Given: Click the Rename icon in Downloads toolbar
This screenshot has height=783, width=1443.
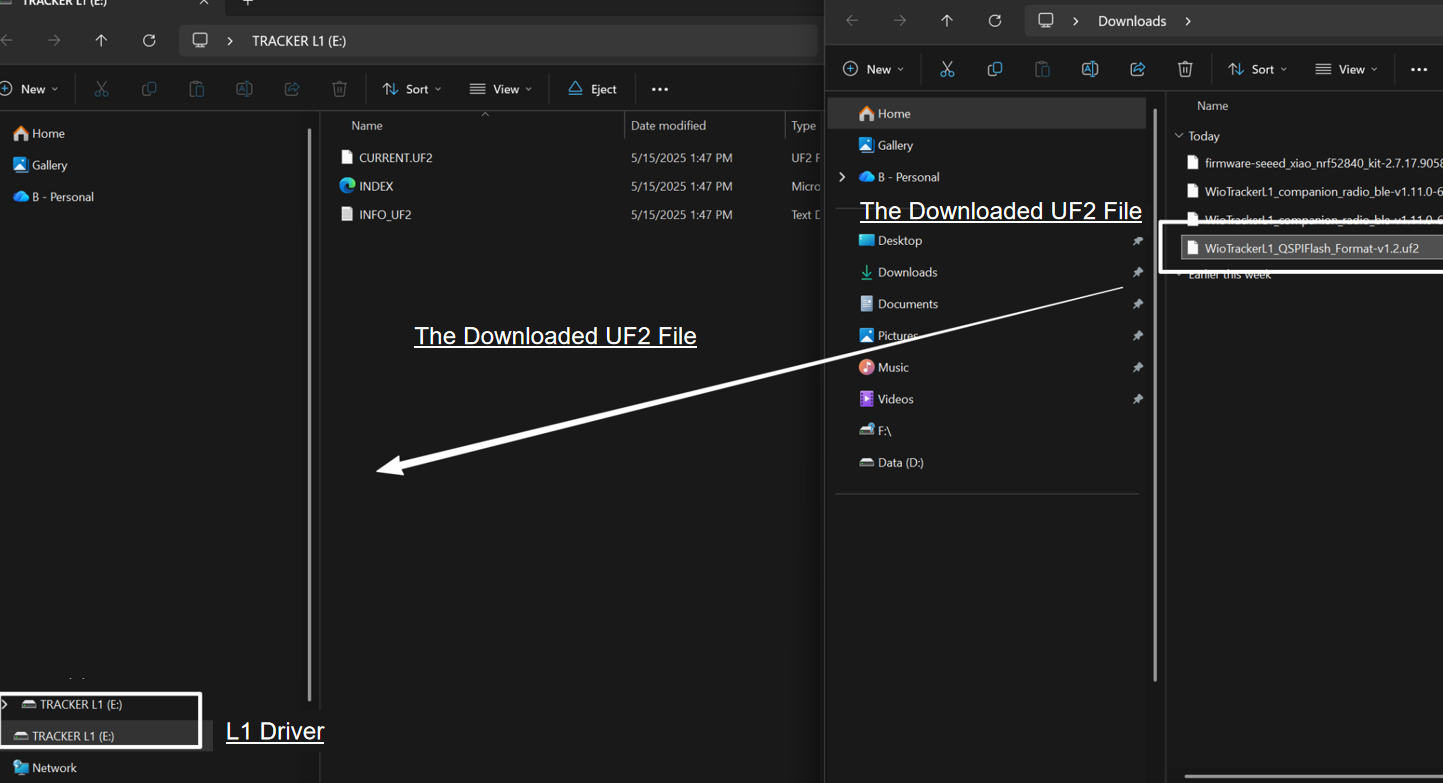Looking at the screenshot, I should (1090, 69).
